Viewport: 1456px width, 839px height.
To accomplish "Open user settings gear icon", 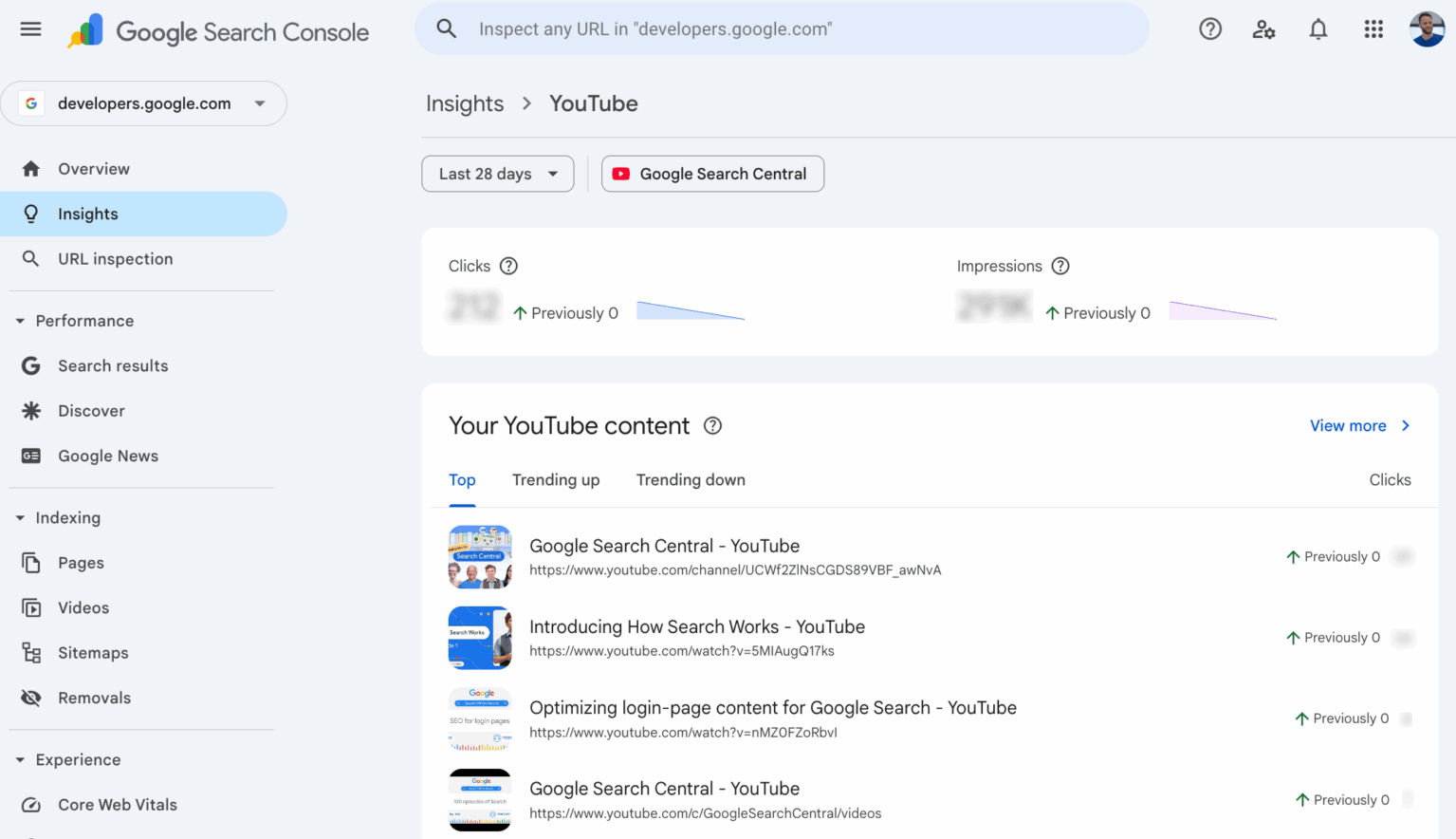I will 1263,29.
